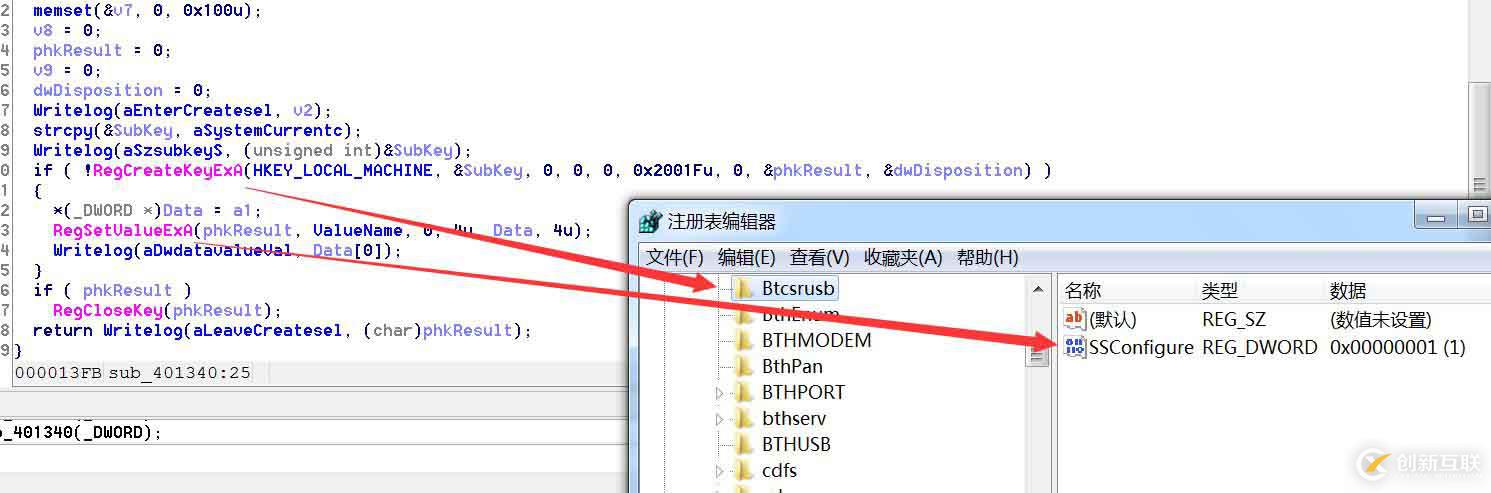Click RegCreateKeyExA in the decompiled code
Image resolution: width=1491 pixels, height=493 pixels.
168,170
